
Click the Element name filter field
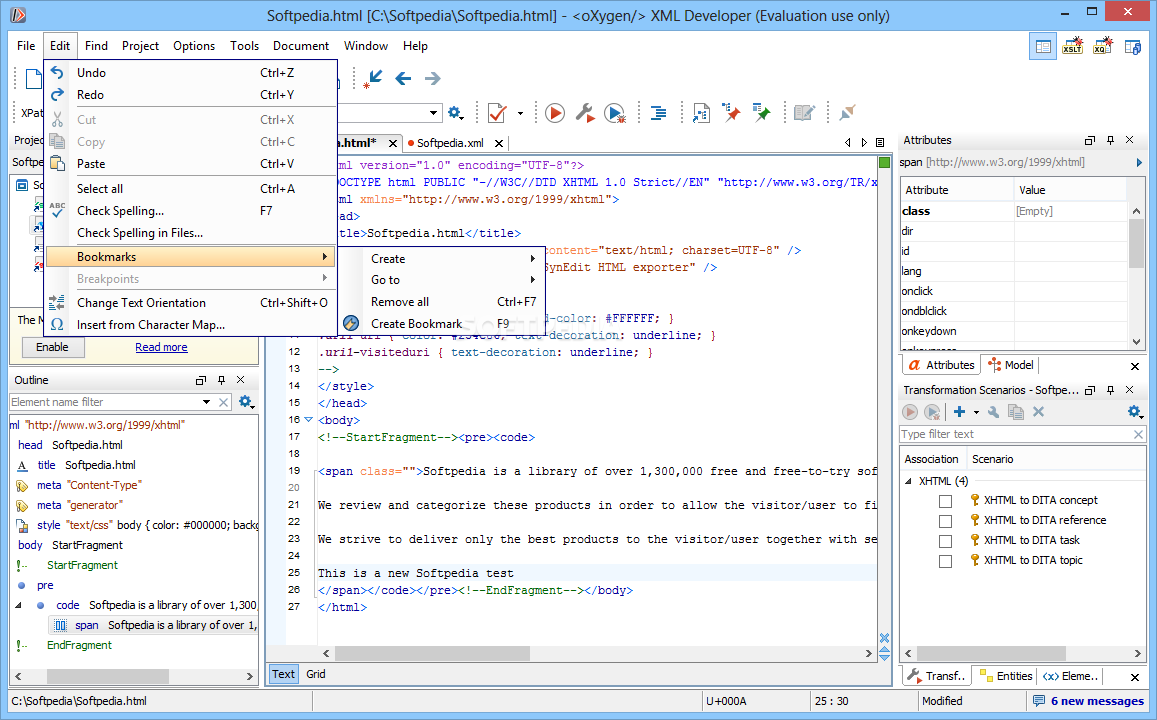pos(105,402)
